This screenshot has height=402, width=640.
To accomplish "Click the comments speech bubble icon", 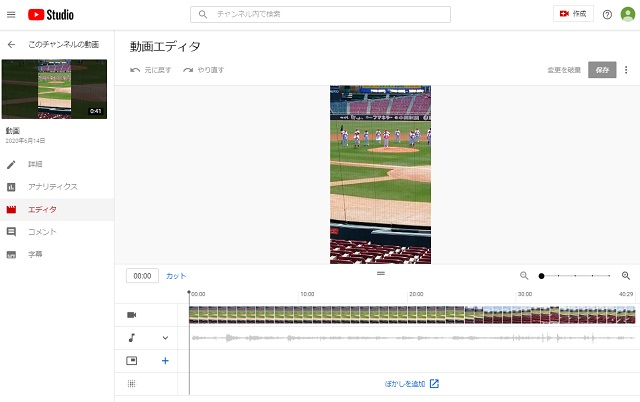I will (11, 232).
